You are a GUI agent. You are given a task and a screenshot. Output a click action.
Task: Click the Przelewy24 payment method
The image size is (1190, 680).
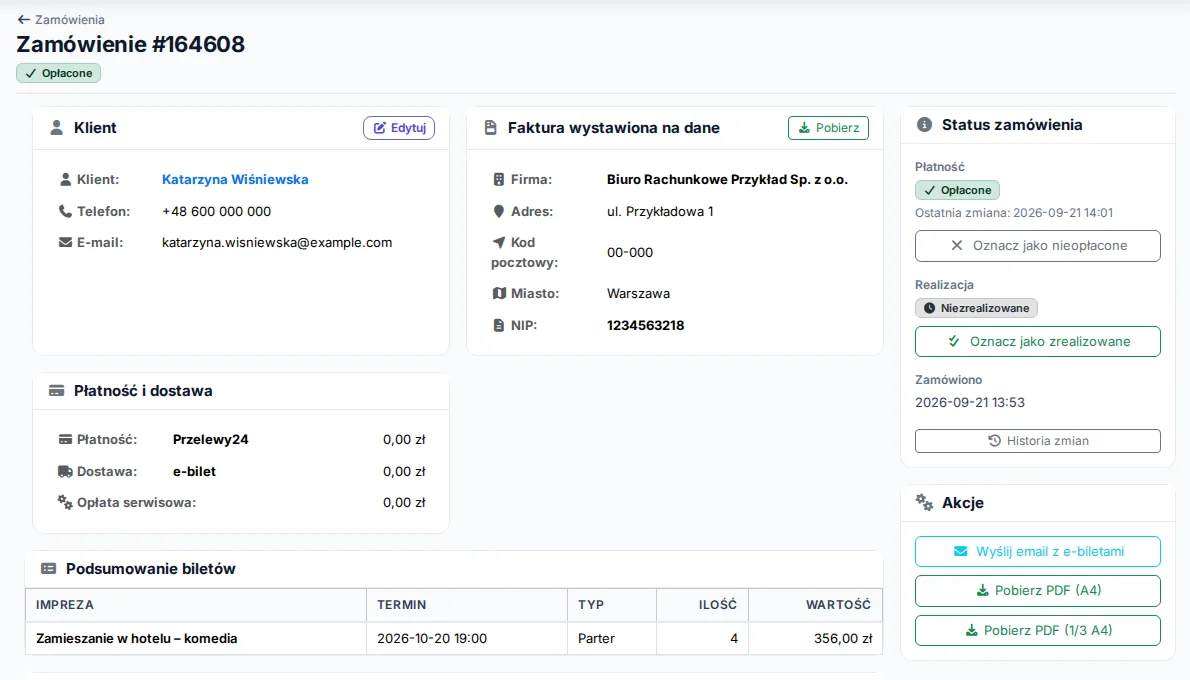[x=210, y=439]
